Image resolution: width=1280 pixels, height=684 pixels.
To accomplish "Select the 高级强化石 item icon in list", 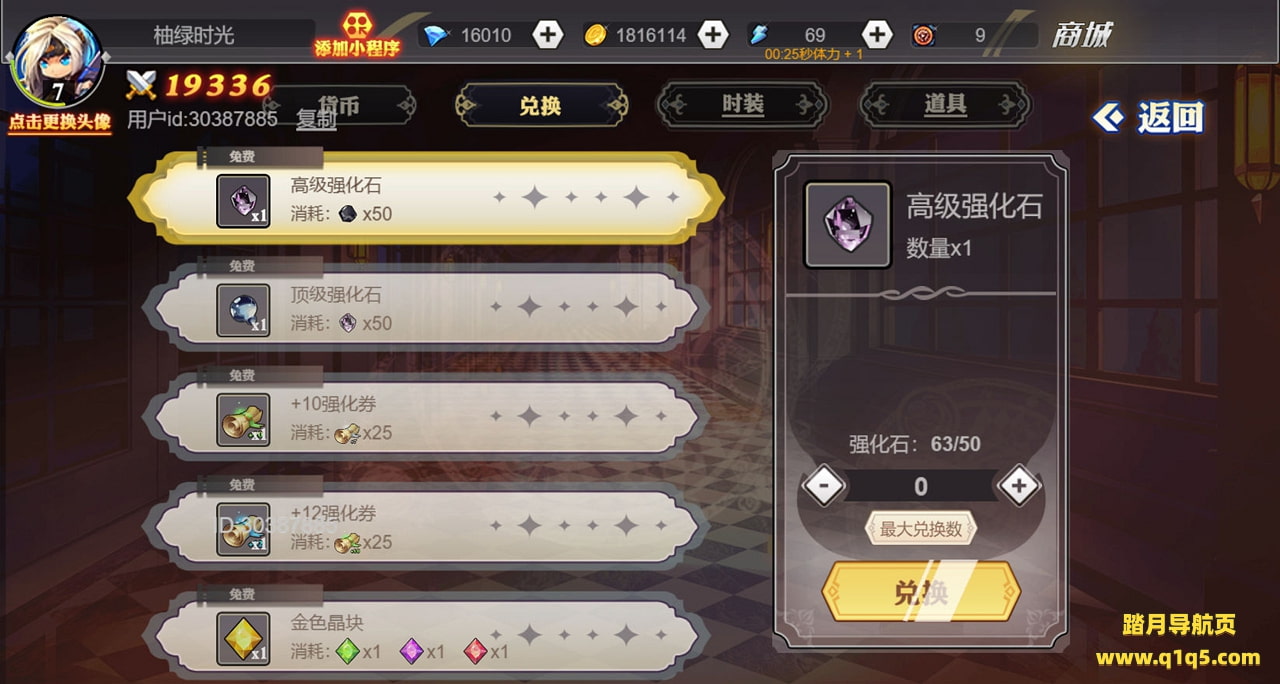I will [x=243, y=201].
